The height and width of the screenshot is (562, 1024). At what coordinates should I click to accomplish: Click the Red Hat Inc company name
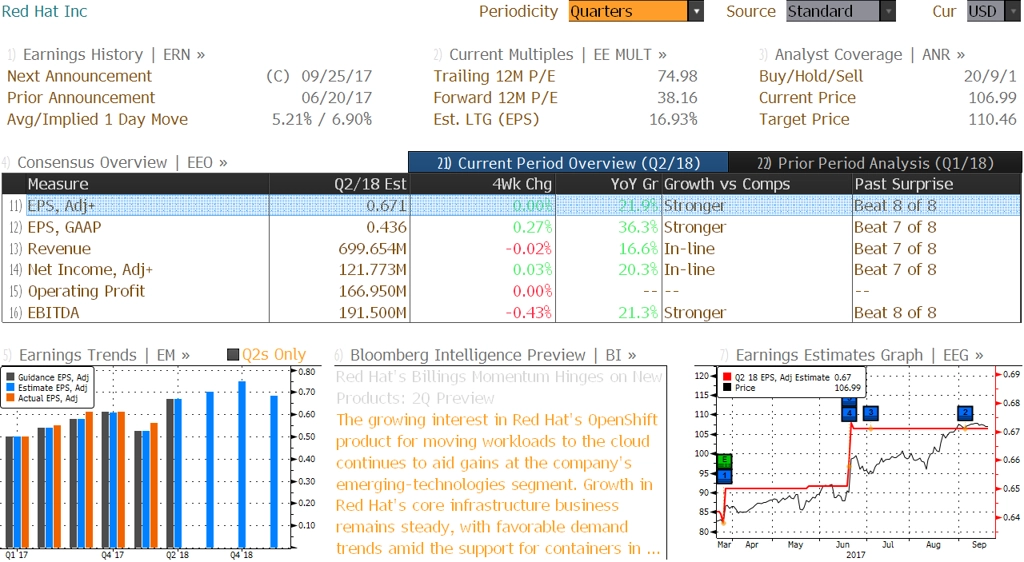point(44,11)
